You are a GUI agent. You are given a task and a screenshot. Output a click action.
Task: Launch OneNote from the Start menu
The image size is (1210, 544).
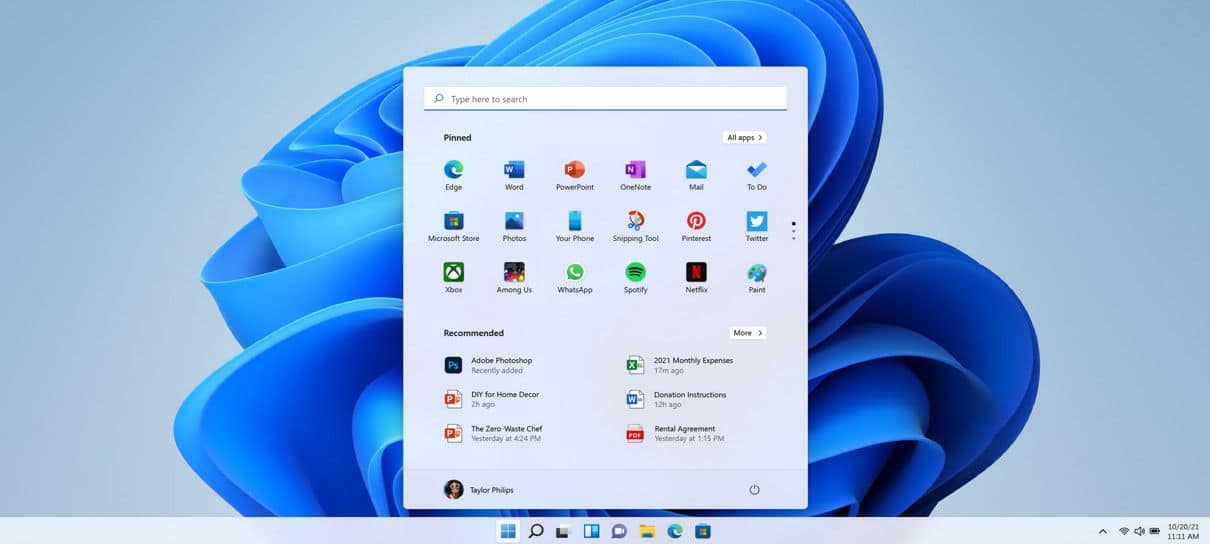tap(635, 174)
